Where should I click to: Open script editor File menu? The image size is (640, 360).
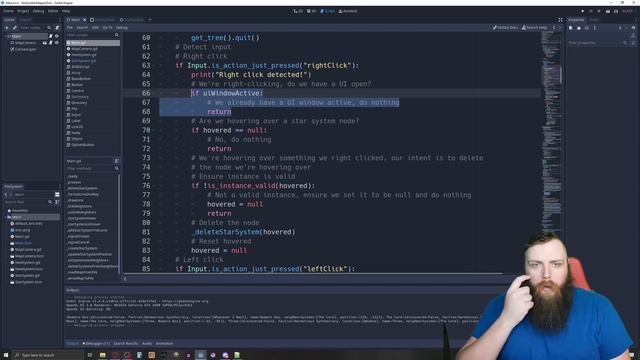70,28
